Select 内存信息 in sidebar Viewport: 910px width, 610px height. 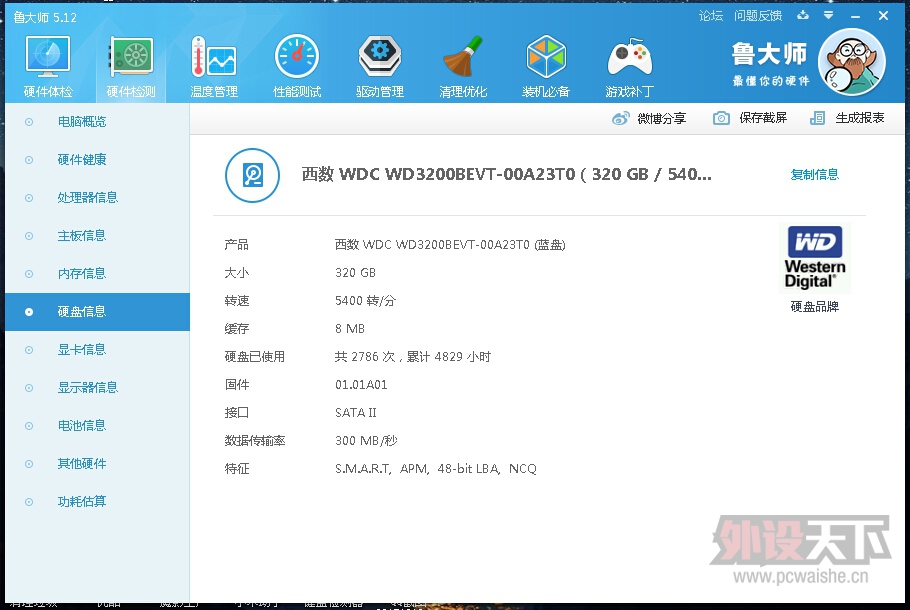pyautogui.click(x=98, y=274)
